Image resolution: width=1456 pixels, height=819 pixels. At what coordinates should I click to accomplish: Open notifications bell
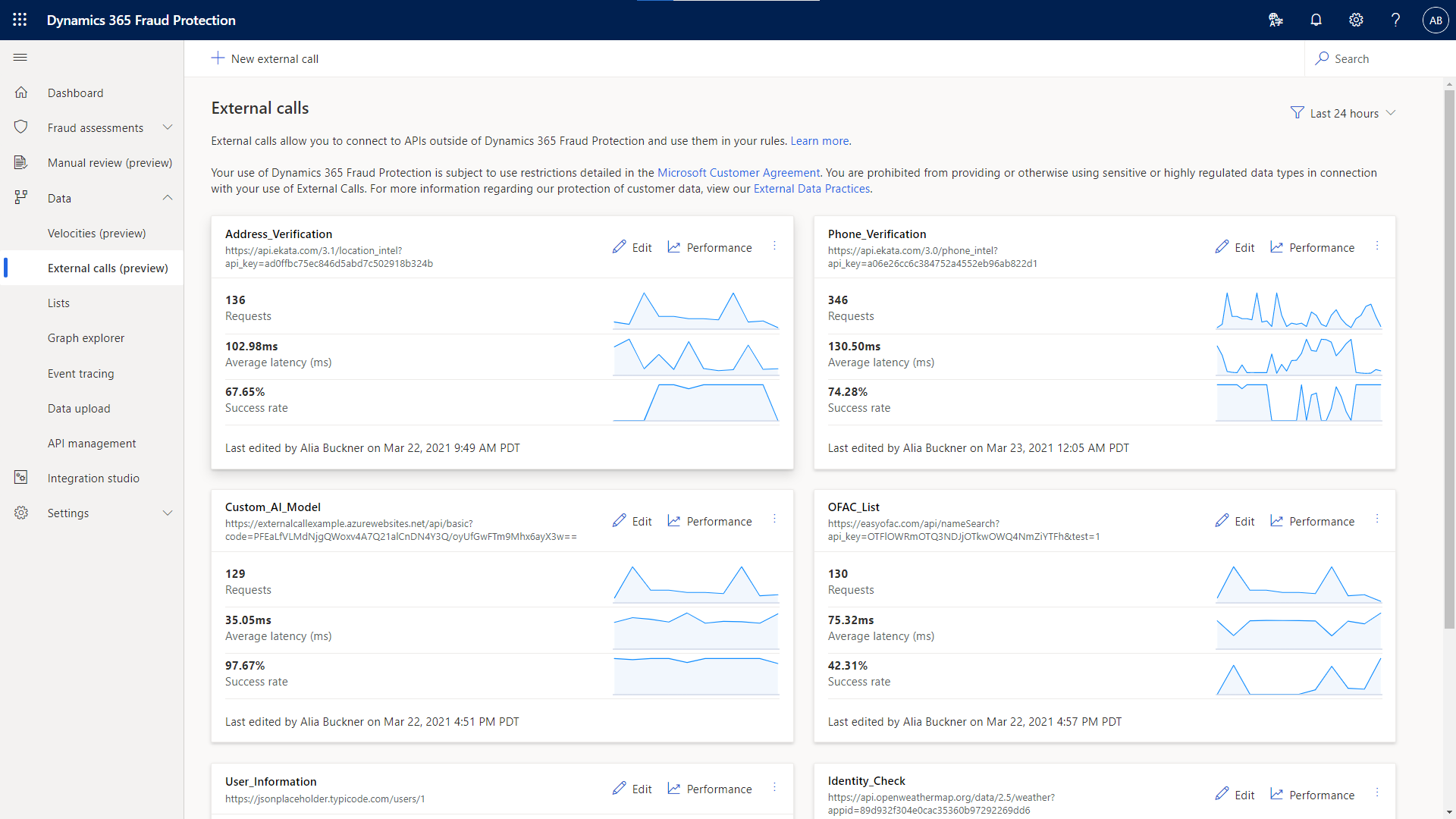(1316, 20)
